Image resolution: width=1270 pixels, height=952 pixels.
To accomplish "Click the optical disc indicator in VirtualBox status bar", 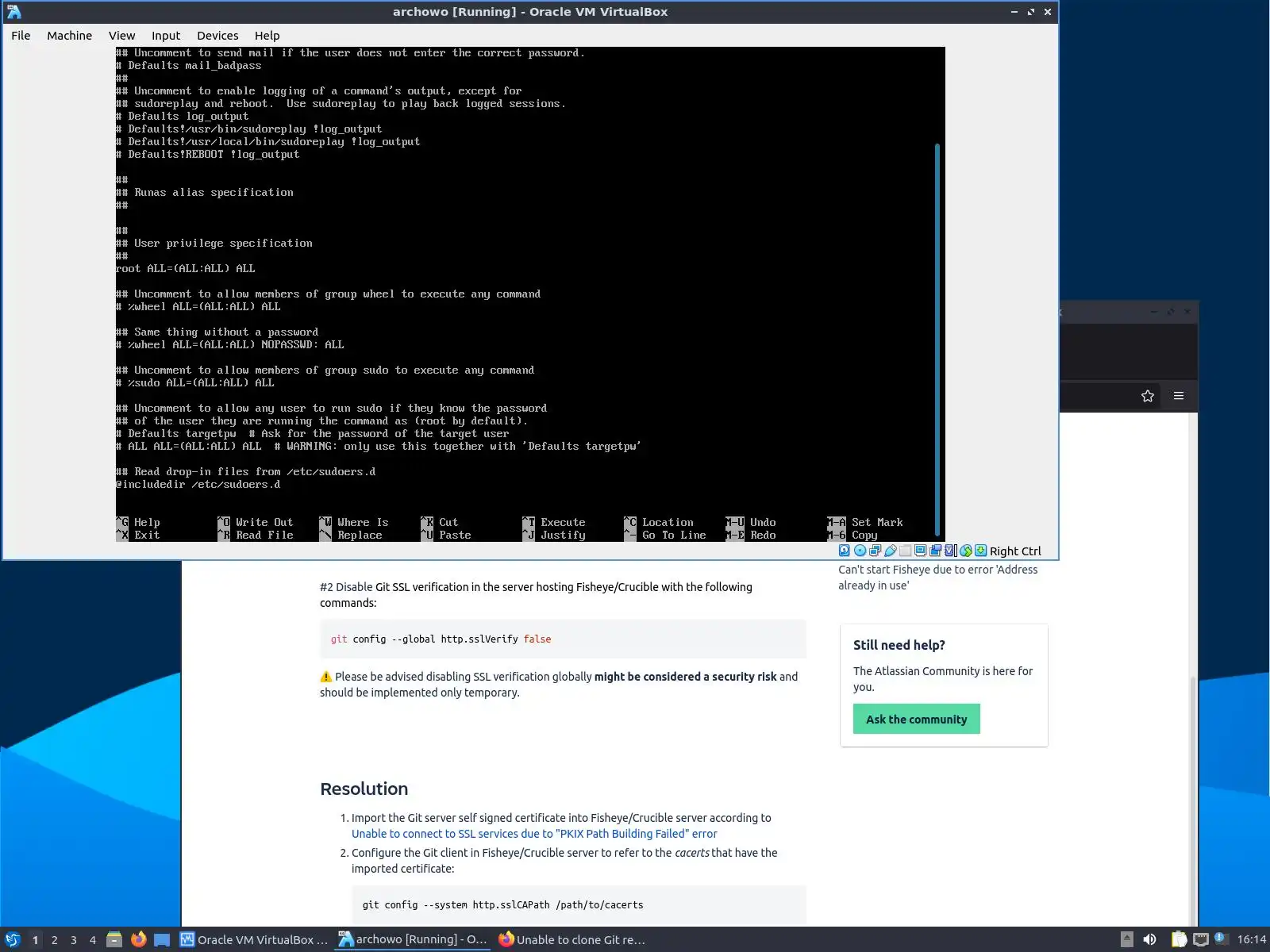I will (860, 551).
